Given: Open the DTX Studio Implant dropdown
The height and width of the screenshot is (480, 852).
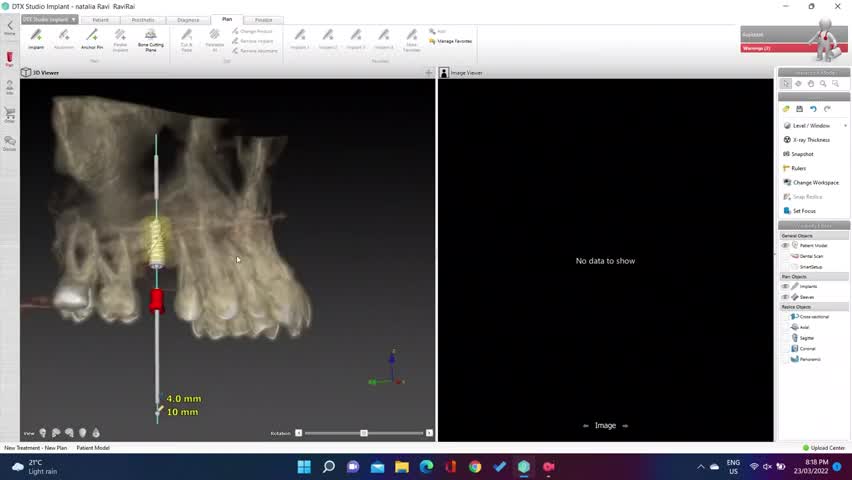Looking at the screenshot, I should (50, 19).
